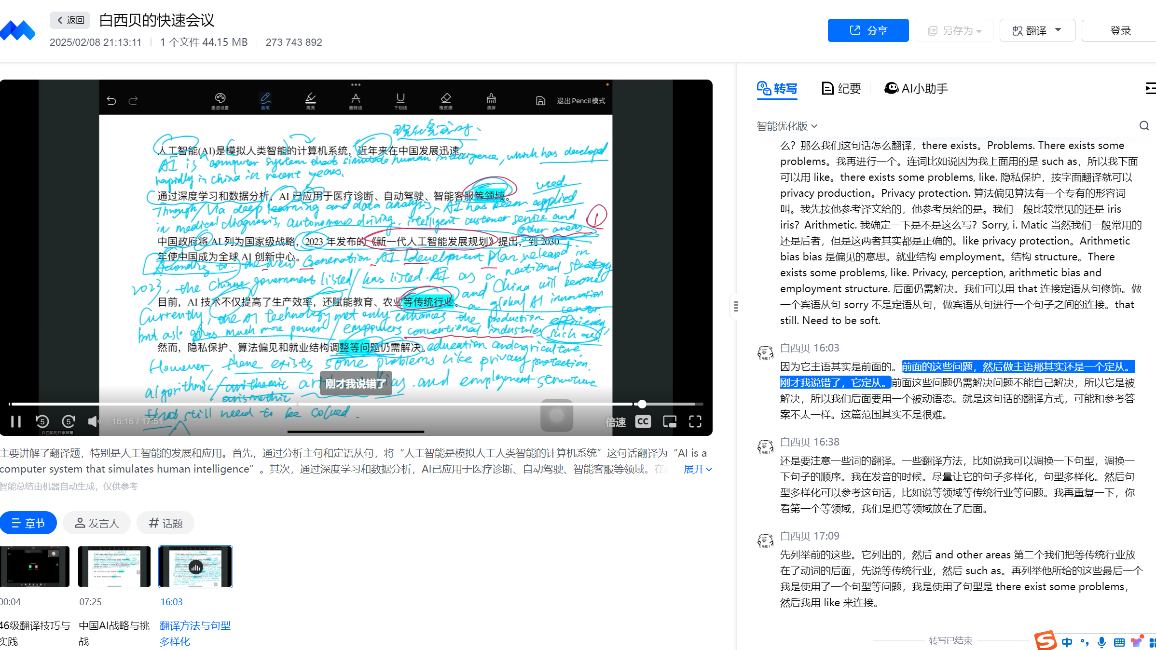The image size is (1156, 650).
Task: Expand summary text with 展开
Action: coord(697,469)
